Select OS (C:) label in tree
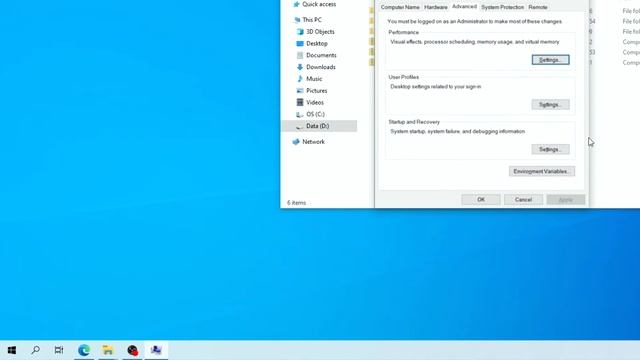 [316, 114]
